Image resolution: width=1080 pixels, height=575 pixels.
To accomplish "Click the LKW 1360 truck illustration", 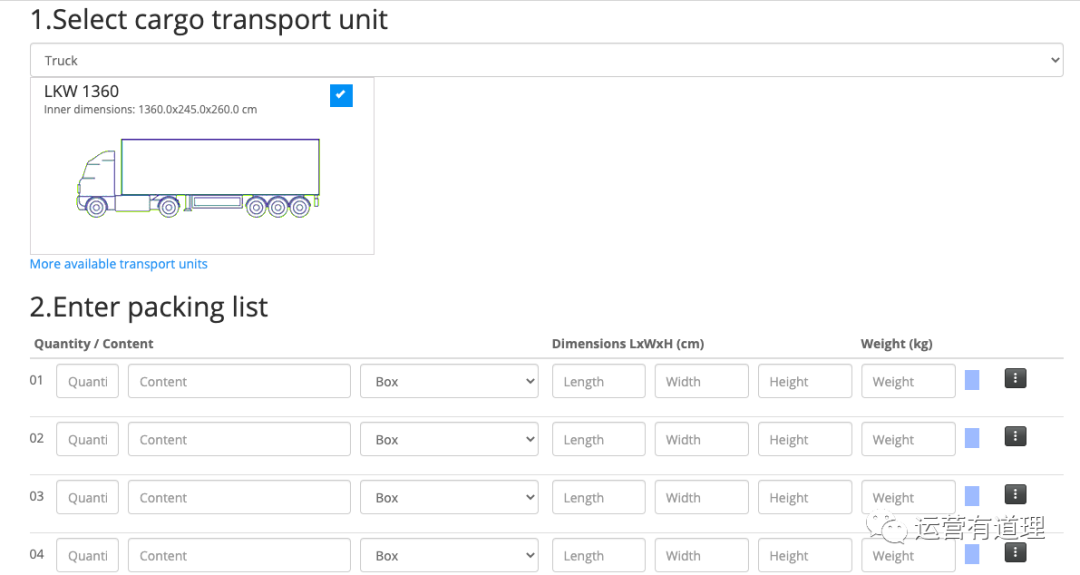I will [198, 178].
